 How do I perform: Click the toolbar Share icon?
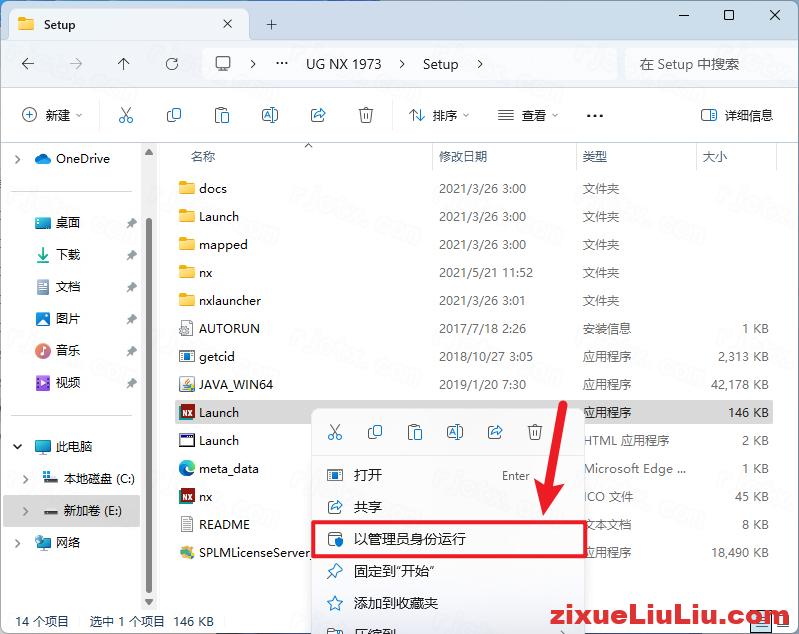318,115
